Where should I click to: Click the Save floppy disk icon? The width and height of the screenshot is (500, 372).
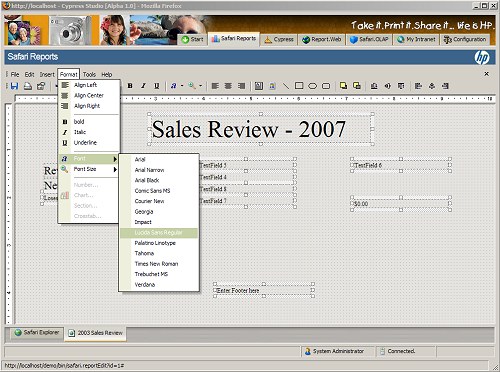pos(14,86)
